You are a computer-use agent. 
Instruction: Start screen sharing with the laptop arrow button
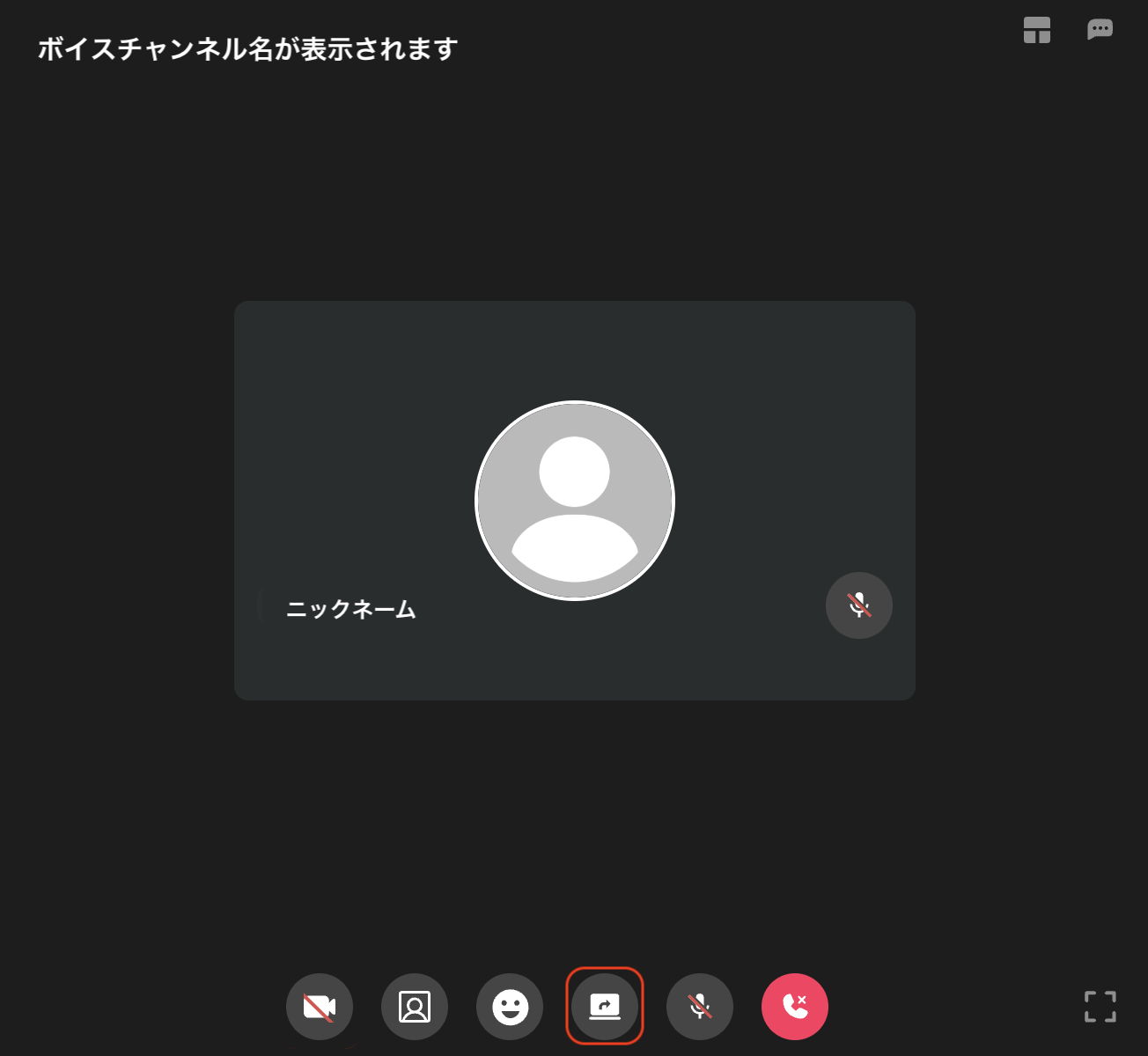[x=605, y=1007]
